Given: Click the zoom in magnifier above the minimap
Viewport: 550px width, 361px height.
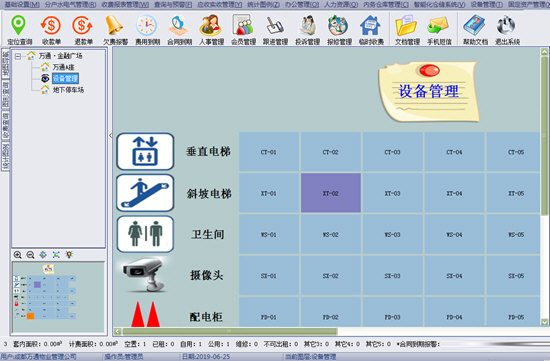Looking at the screenshot, I should (x=18, y=255).
